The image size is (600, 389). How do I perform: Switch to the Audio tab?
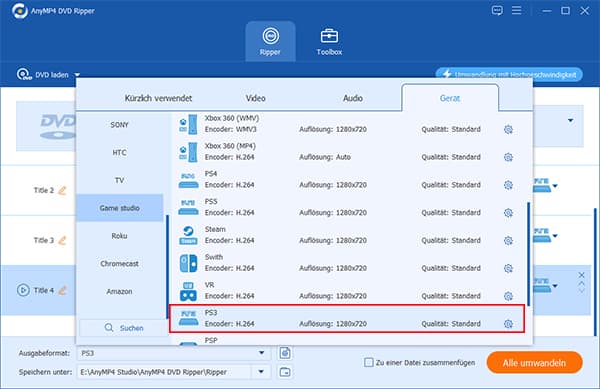[353, 98]
